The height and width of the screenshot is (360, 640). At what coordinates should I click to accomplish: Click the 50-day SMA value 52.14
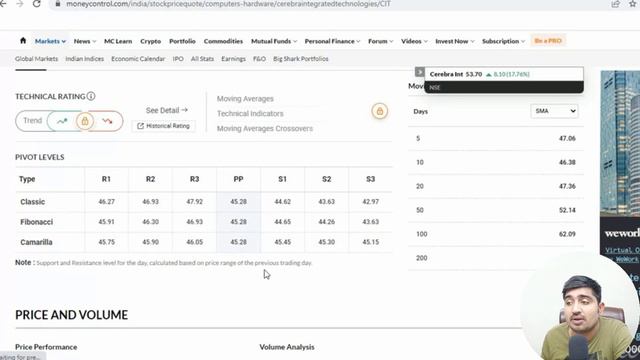pos(567,210)
